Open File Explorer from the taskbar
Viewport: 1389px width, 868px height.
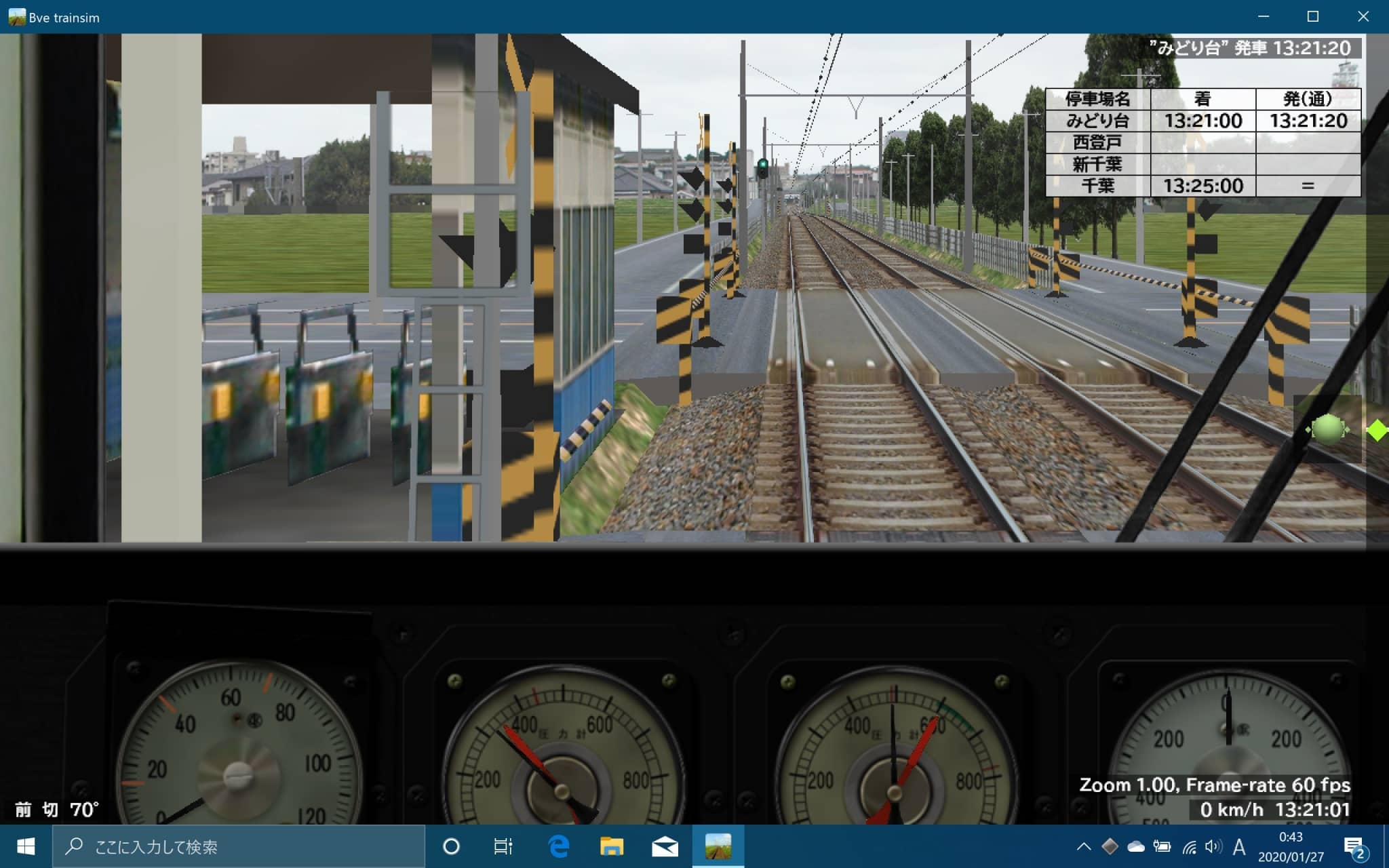611,846
